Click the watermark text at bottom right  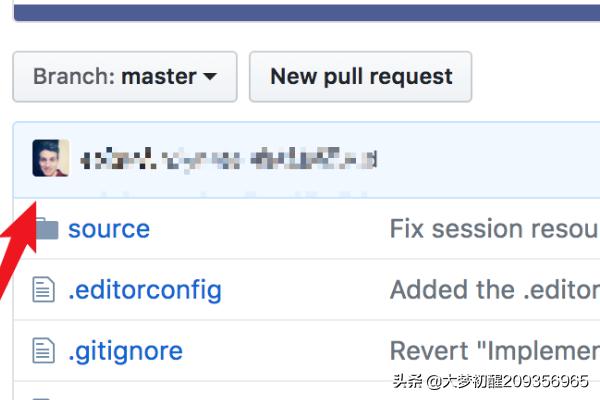[490, 382]
